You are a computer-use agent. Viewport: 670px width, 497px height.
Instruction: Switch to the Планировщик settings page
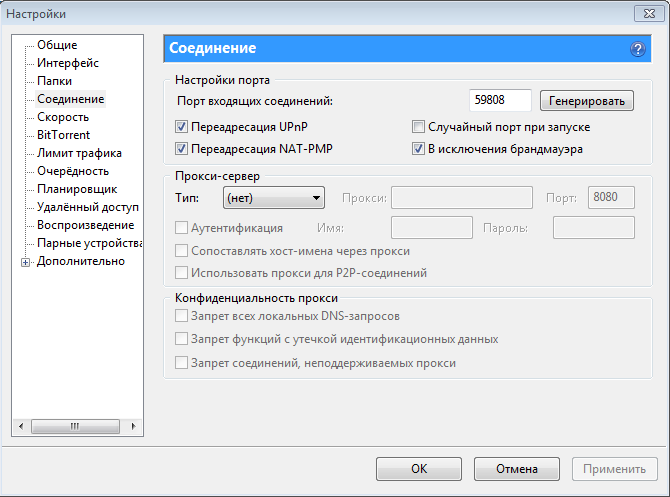77,189
